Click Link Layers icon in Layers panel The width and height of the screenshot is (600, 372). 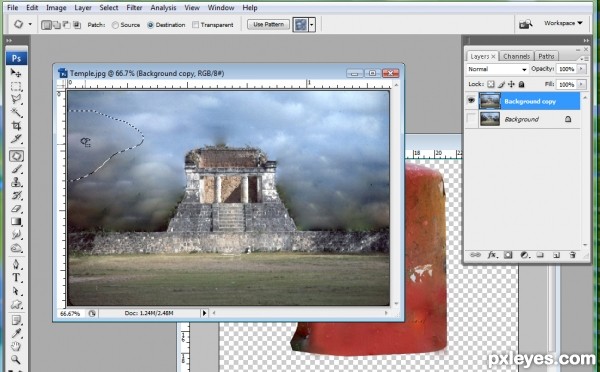(475, 255)
